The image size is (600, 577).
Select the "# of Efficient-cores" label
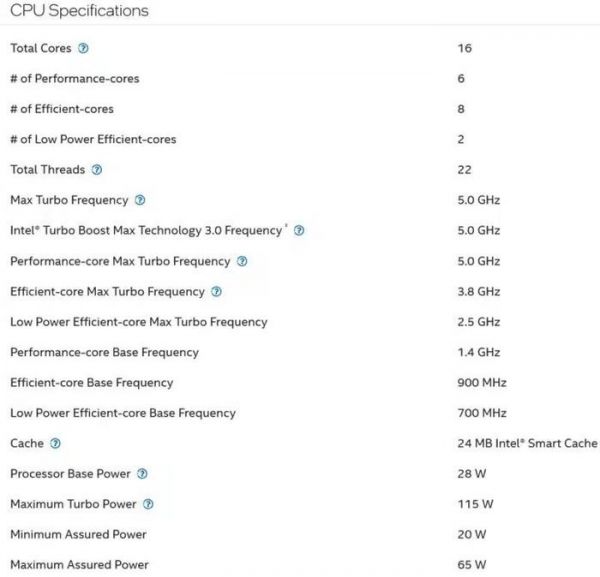[62, 109]
